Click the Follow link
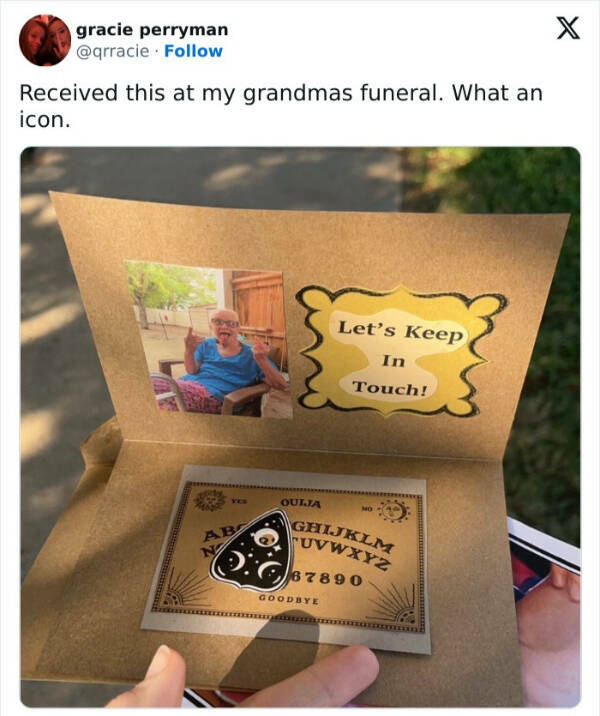600x716 pixels. coord(193,51)
